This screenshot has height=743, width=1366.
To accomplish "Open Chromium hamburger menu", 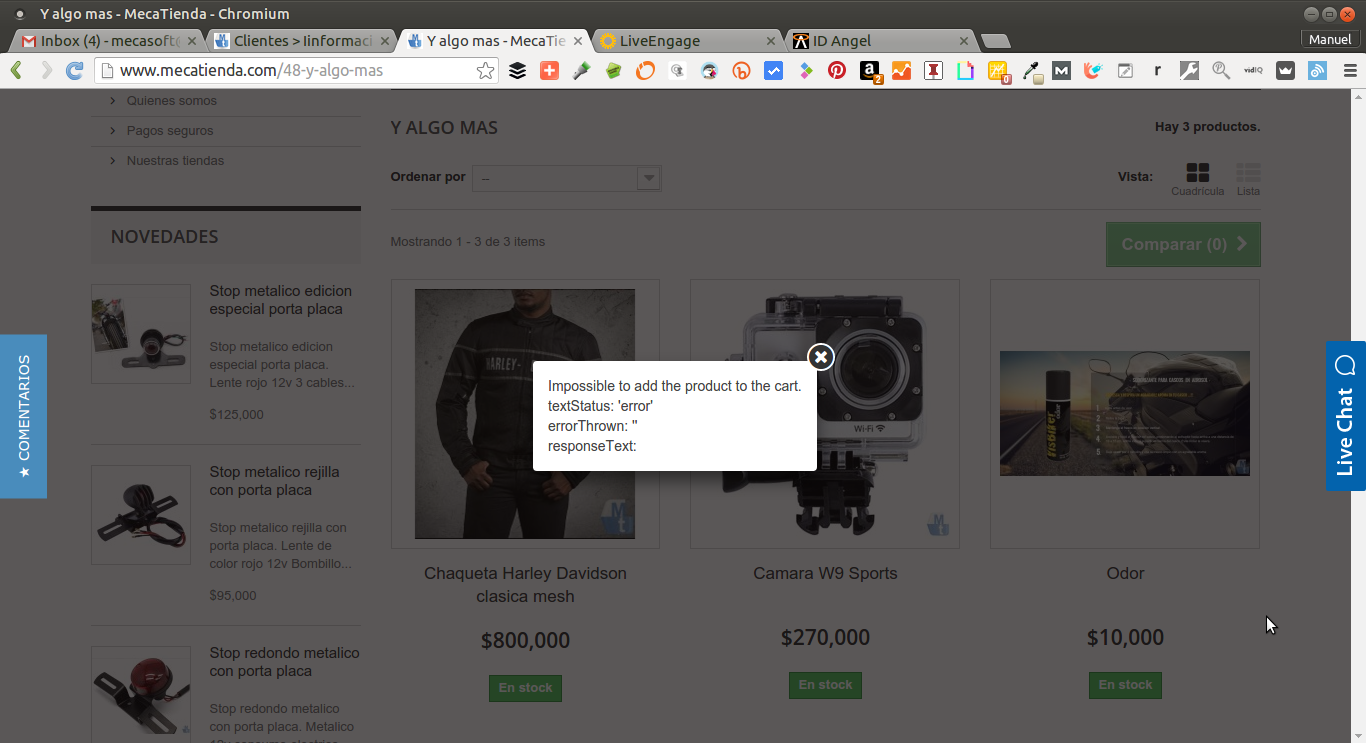I will coord(1349,71).
